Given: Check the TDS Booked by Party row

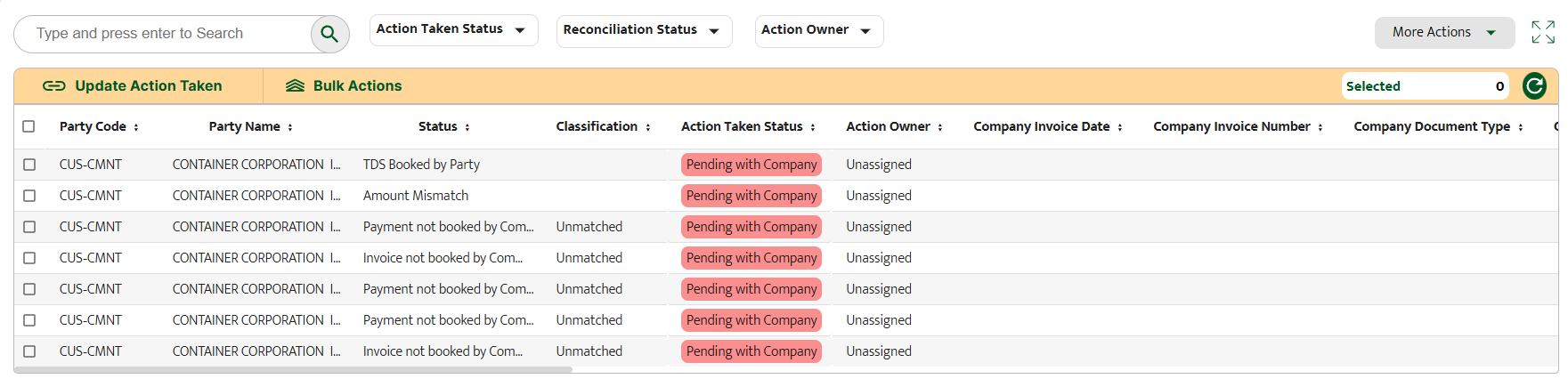Looking at the screenshot, I should 29,165.
